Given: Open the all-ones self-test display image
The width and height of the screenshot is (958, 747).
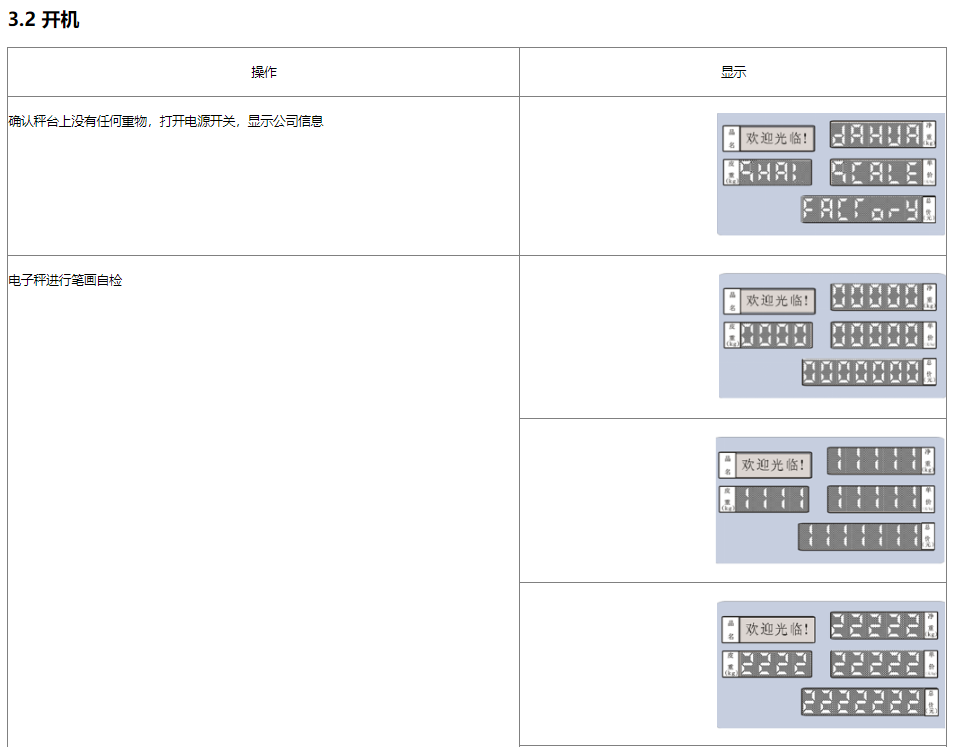Looking at the screenshot, I should [829, 500].
